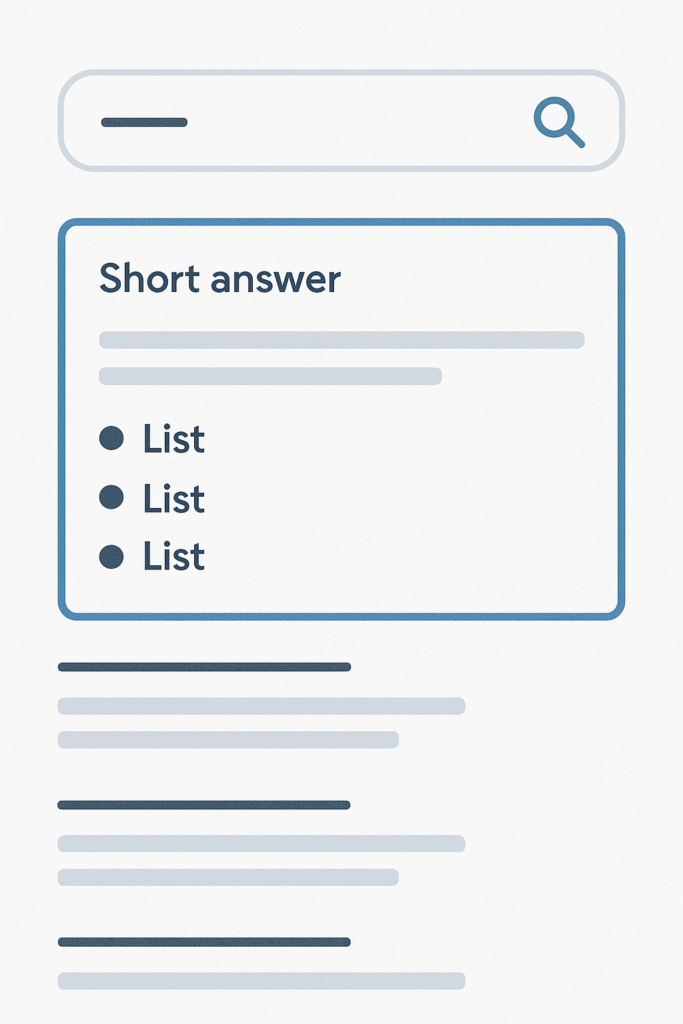
Task: Open the first "List" item text
Action: (x=174, y=438)
